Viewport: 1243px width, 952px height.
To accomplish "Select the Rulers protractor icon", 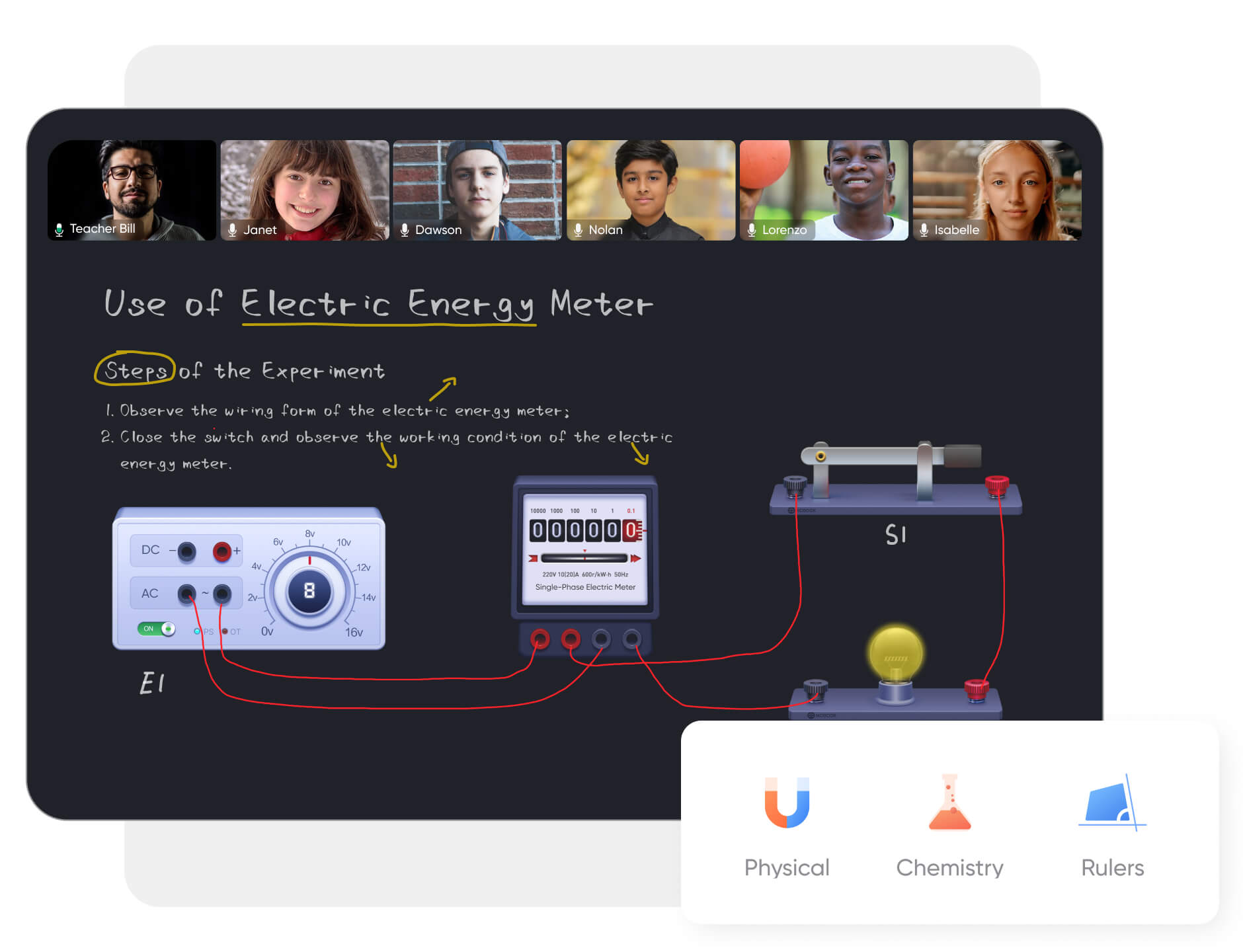I will (x=1112, y=803).
